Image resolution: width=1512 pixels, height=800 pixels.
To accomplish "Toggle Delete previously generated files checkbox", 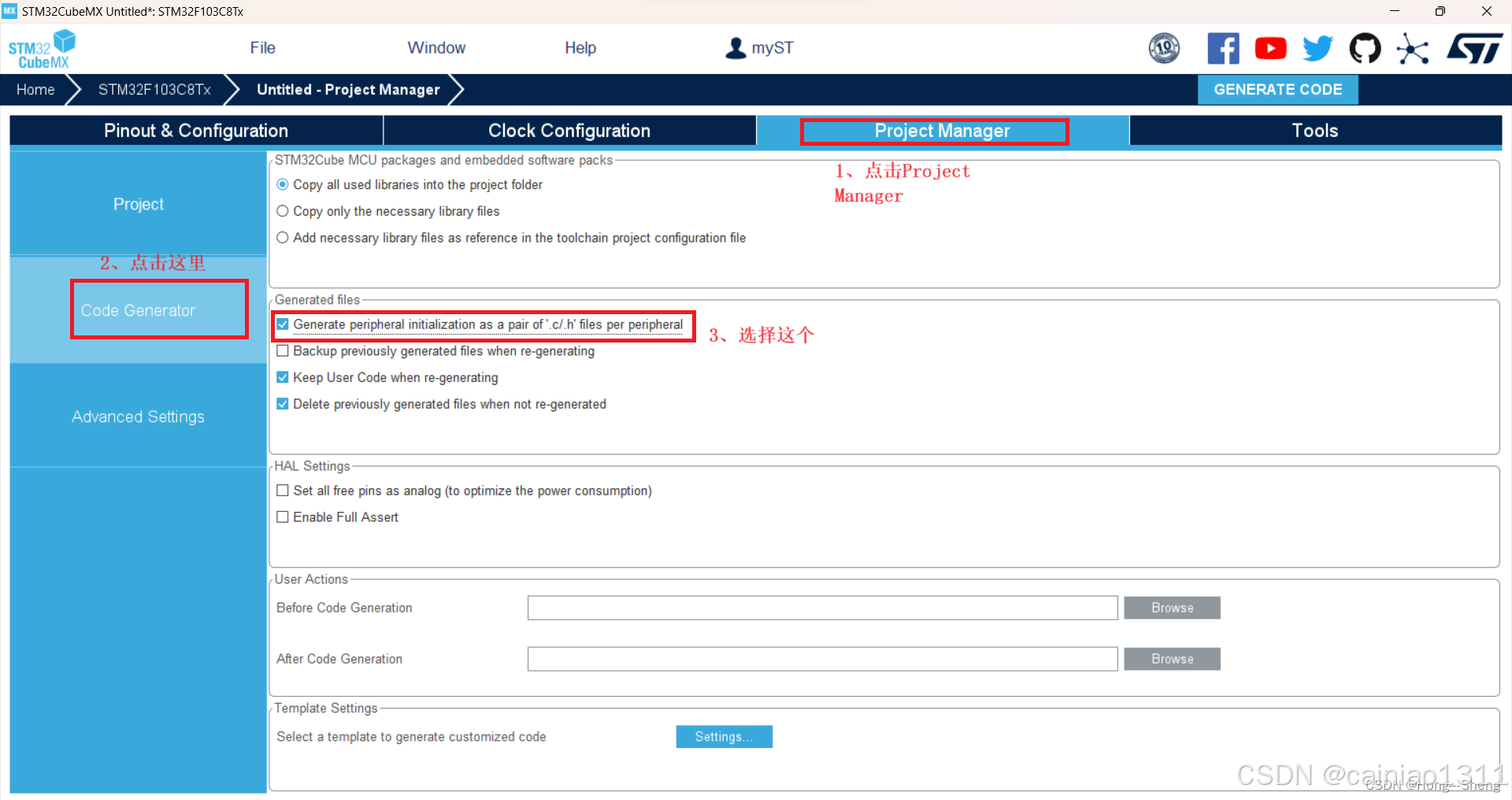I will (283, 404).
